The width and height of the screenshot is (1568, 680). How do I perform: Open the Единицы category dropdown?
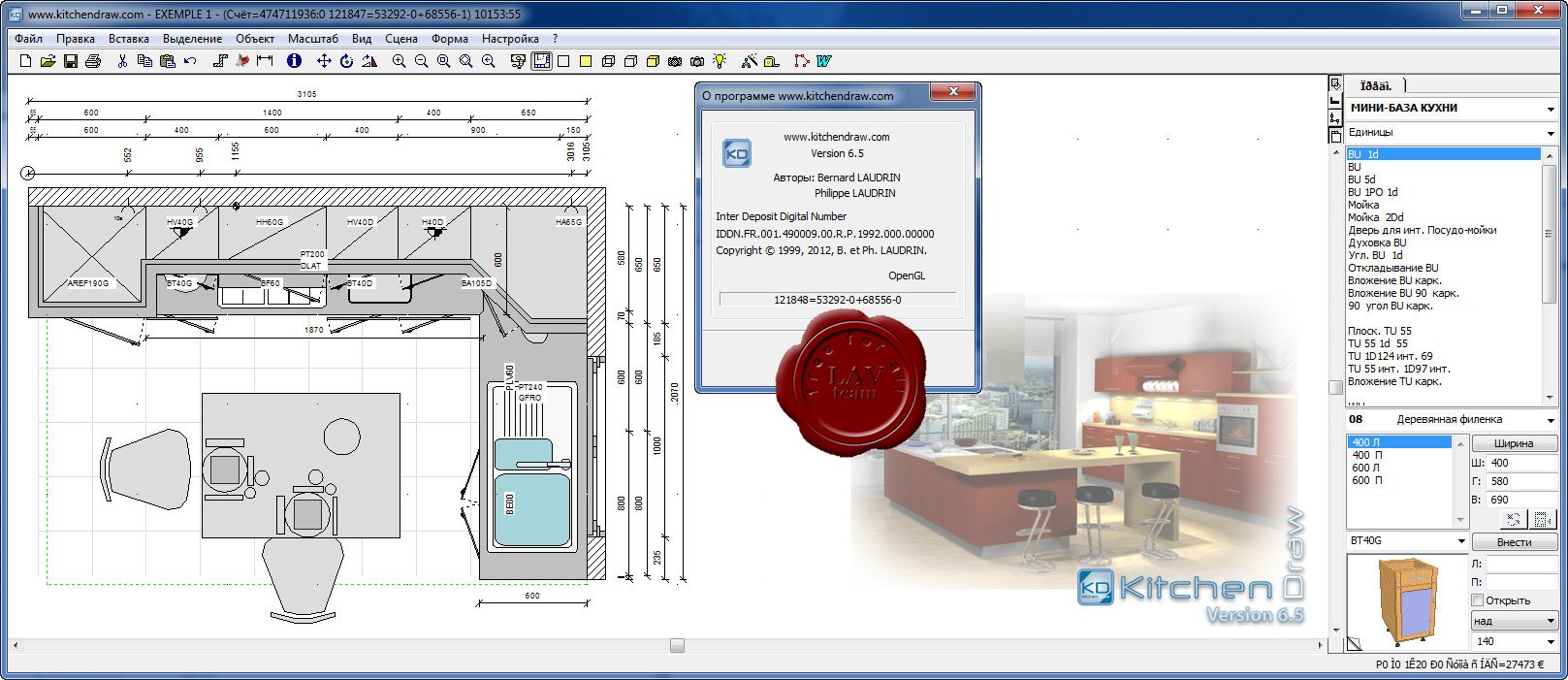[1551, 133]
